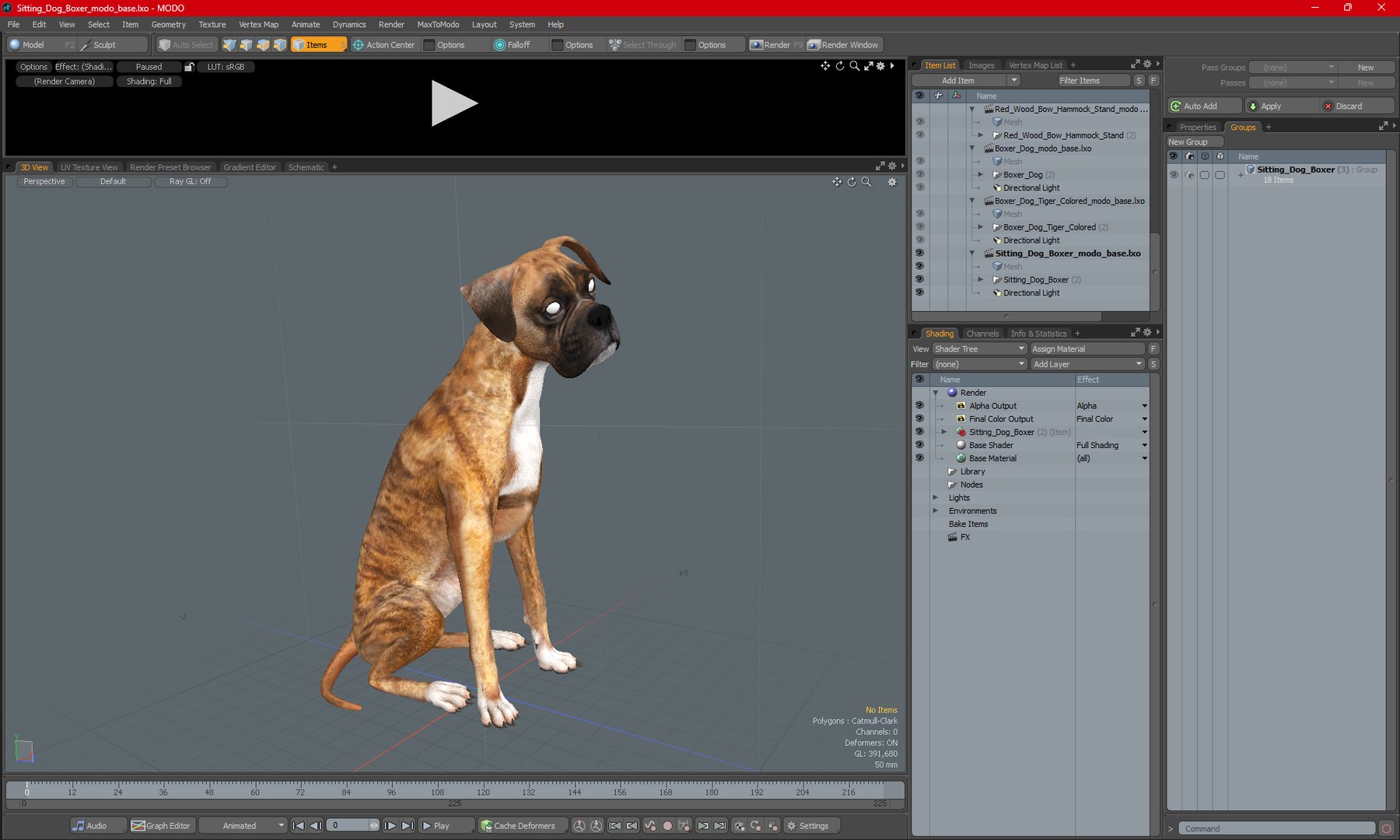Click record keyframe red dot icon
The height and width of the screenshot is (840, 1400).
[667, 826]
